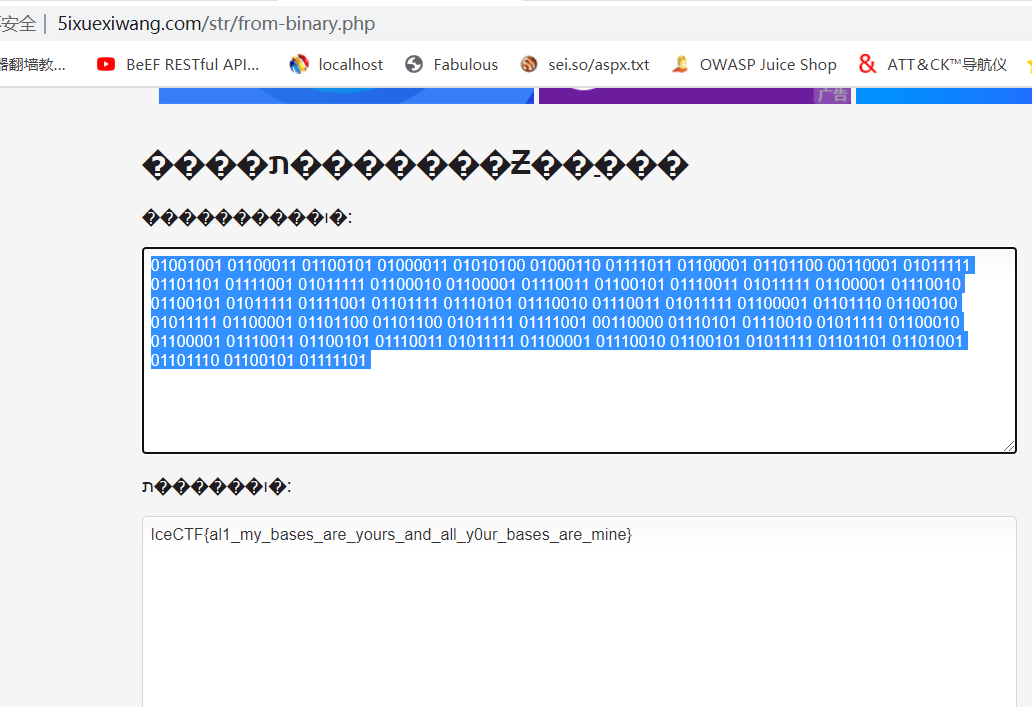Click the sei.so/aspx.txt bookmark icon
The height and width of the screenshot is (707, 1032).
click(x=529, y=65)
